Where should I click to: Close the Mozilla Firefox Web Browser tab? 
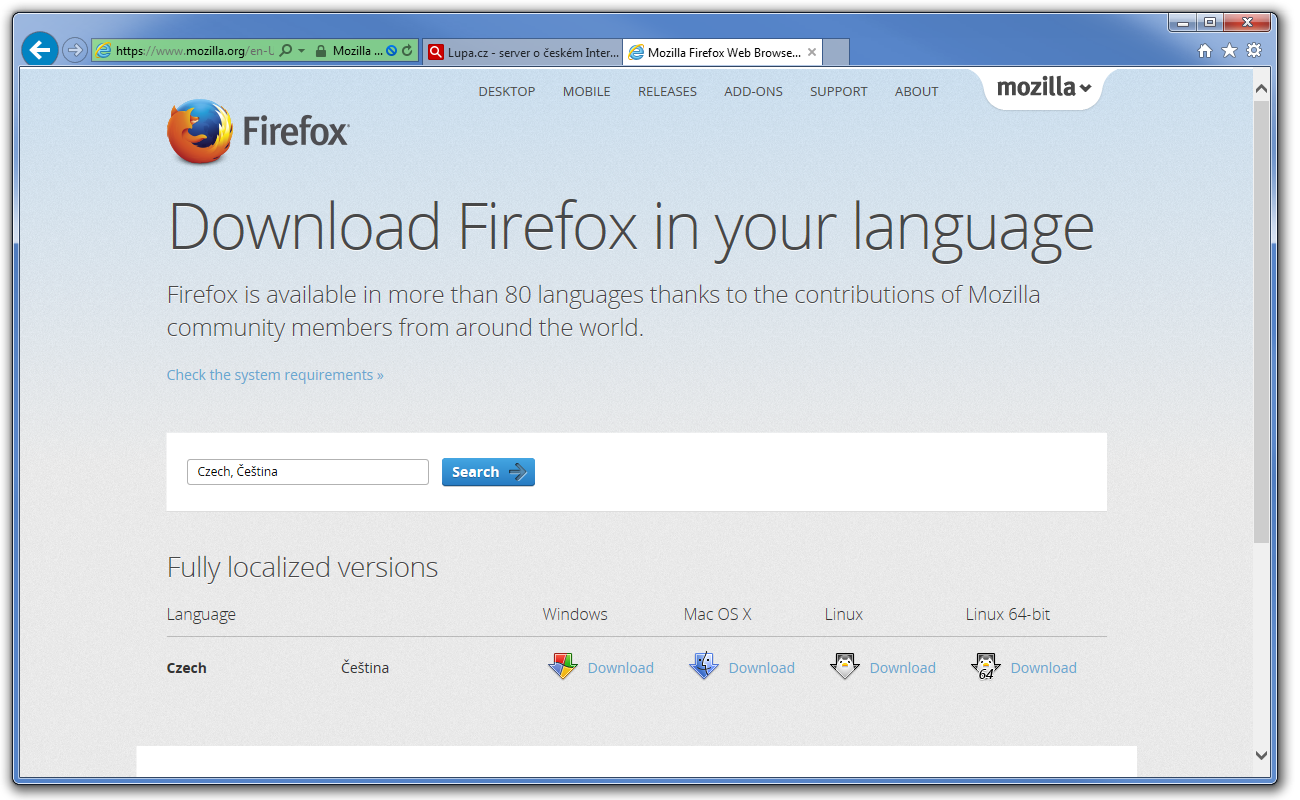click(x=812, y=52)
